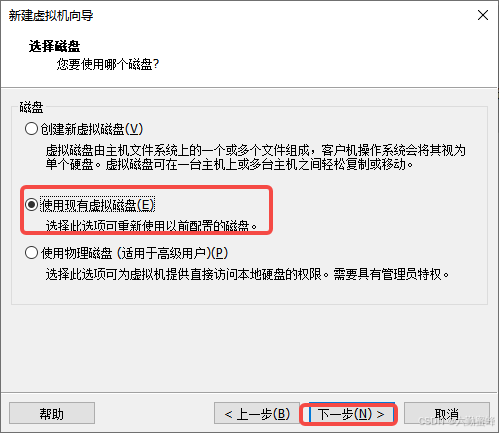The height and width of the screenshot is (433, 499).
Task: Click the 磁盘 group box label
Action: tap(31, 107)
